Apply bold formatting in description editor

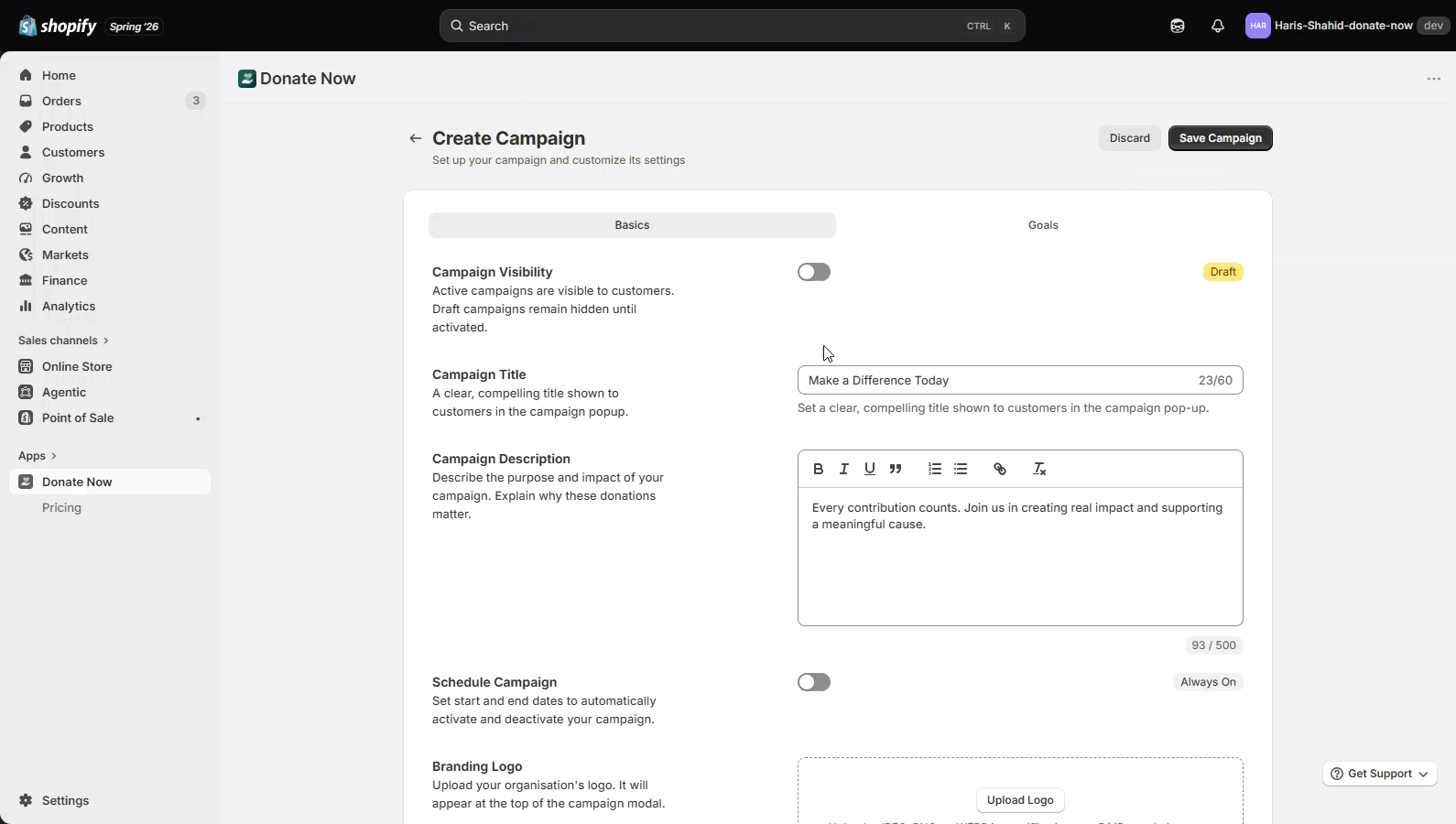[x=819, y=469]
